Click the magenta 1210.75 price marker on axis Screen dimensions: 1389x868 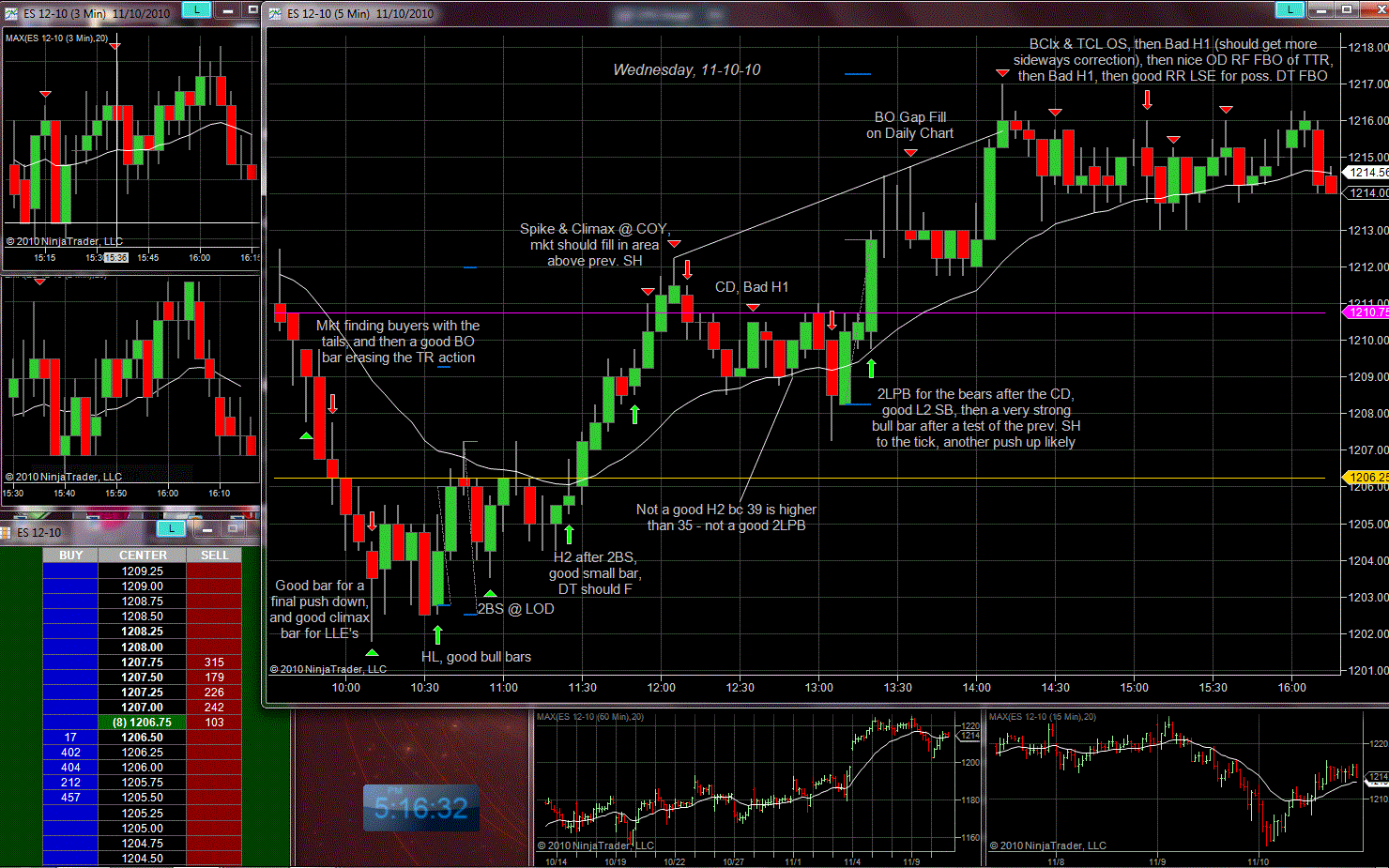coord(1366,312)
